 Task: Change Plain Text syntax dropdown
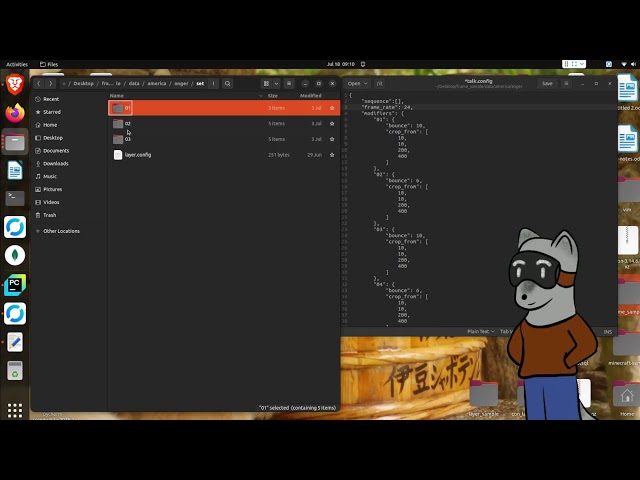coord(481,331)
